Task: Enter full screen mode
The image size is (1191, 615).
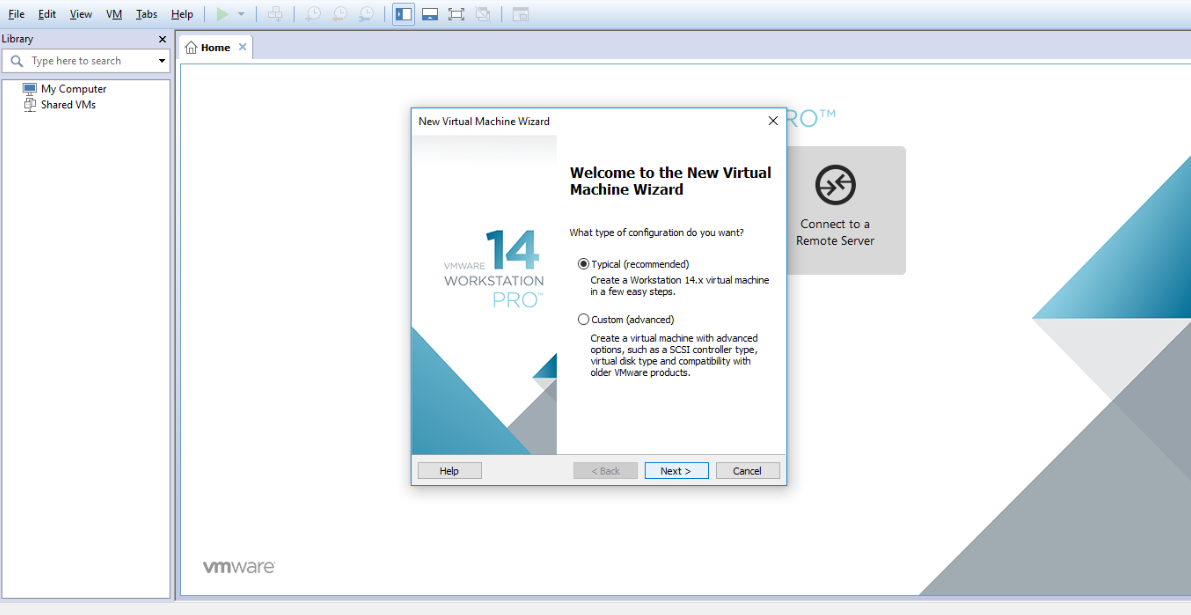Action: [456, 14]
